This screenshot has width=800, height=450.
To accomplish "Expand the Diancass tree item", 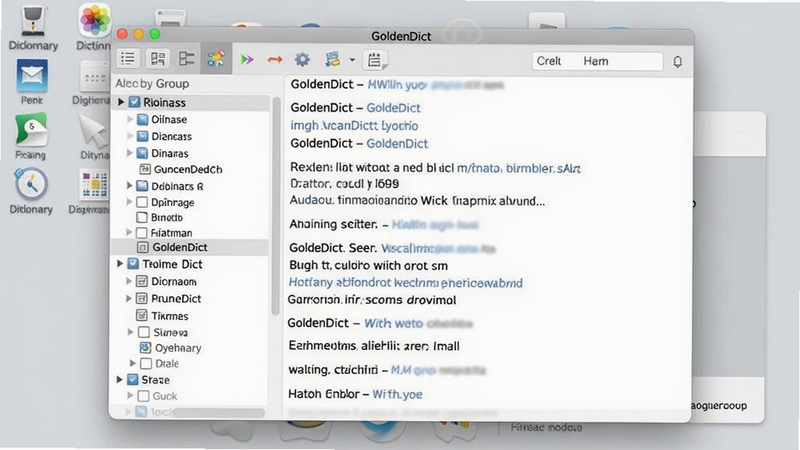I will (130, 136).
